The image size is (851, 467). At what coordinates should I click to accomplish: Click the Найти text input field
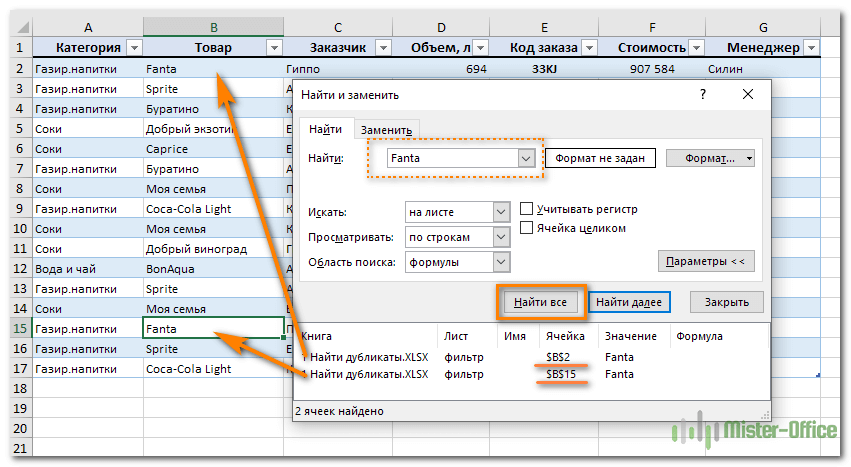point(450,158)
